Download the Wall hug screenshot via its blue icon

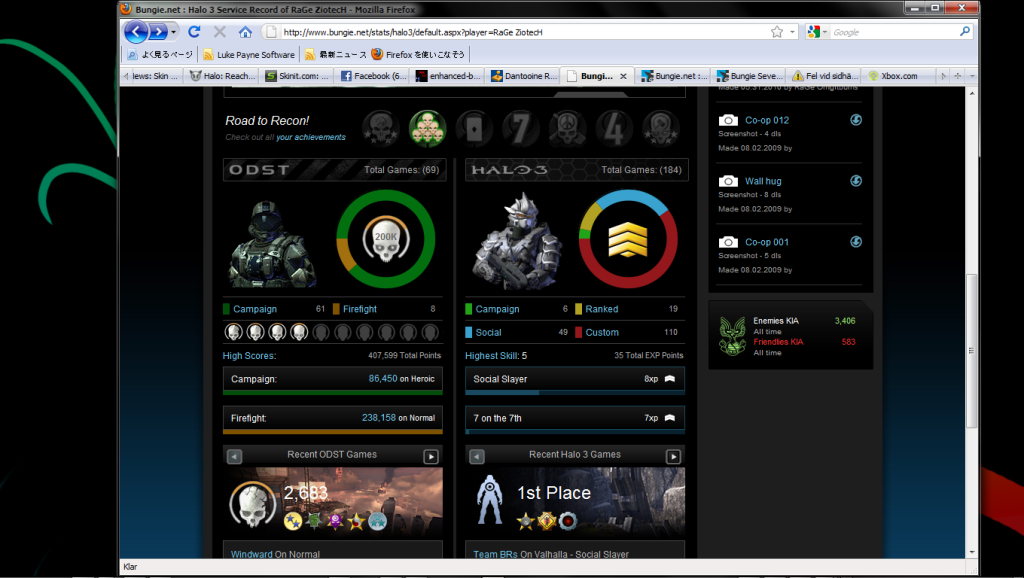point(856,181)
